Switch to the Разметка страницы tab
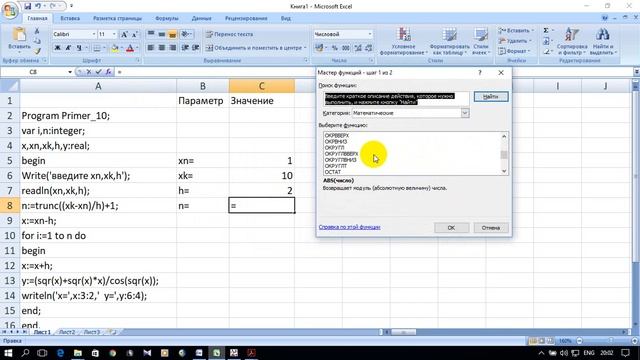Image resolution: width=640 pixels, height=360 pixels. pyautogui.click(x=117, y=18)
